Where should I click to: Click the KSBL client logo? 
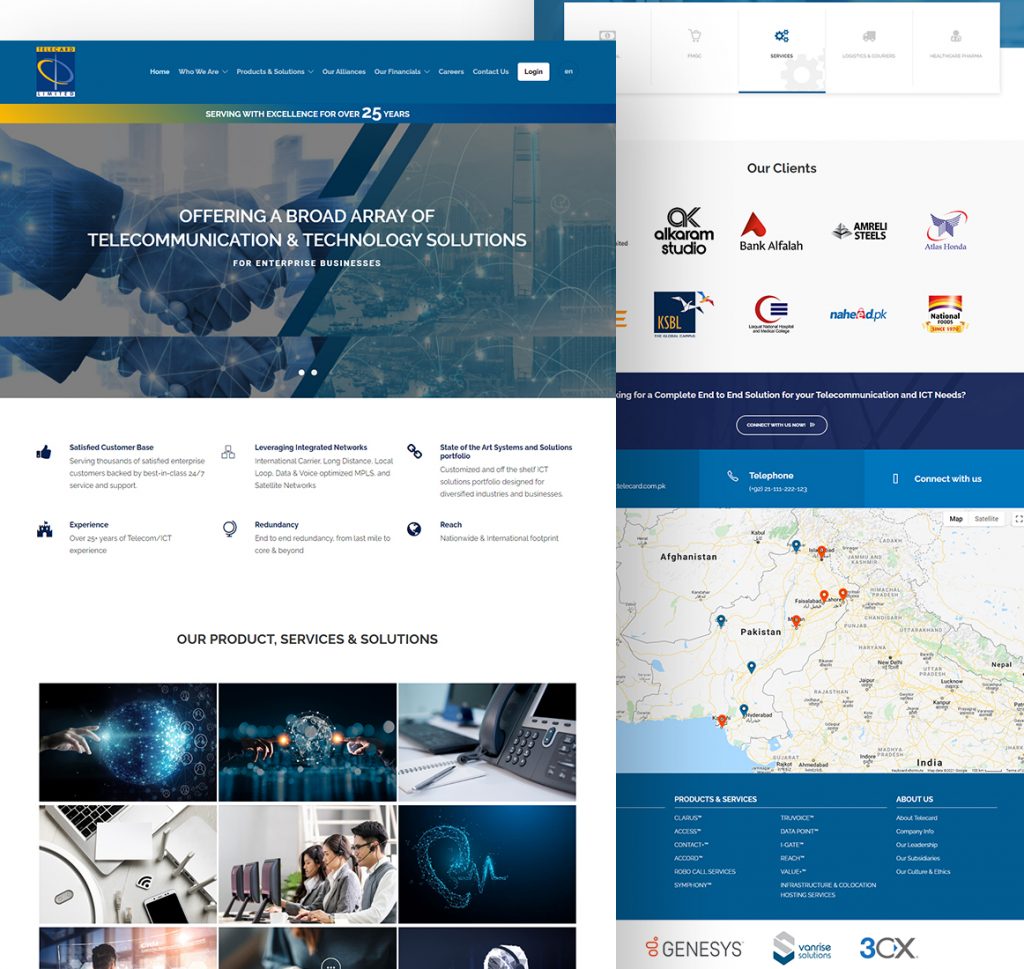coord(684,314)
